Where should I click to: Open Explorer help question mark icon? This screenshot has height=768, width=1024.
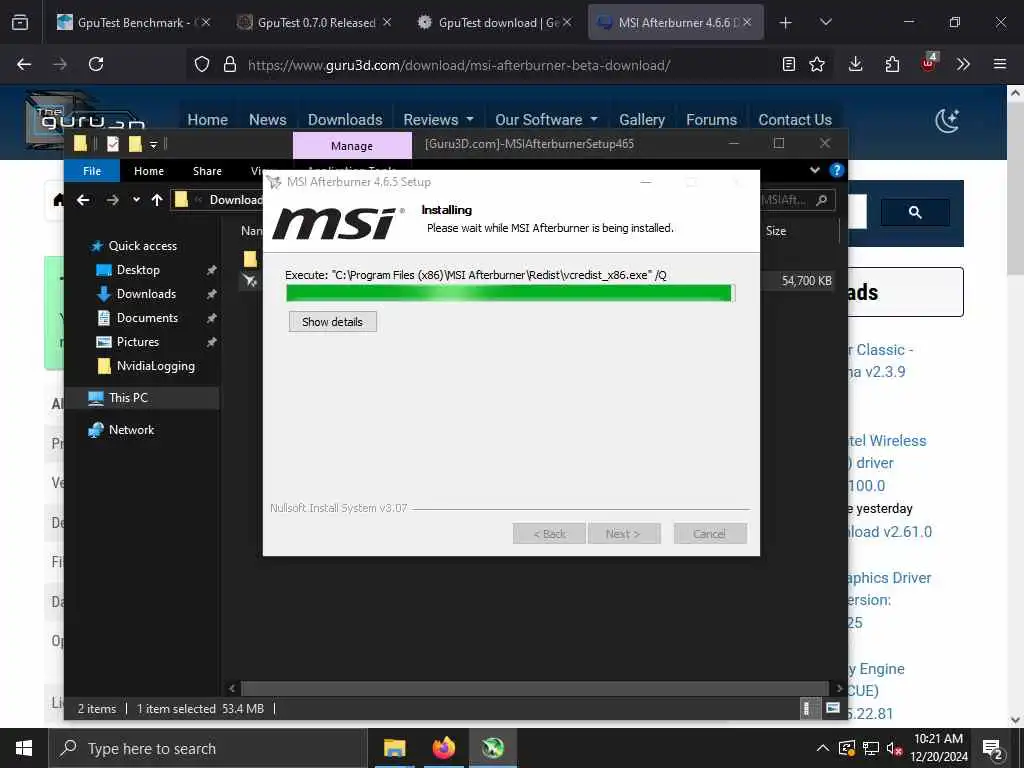coord(836,170)
